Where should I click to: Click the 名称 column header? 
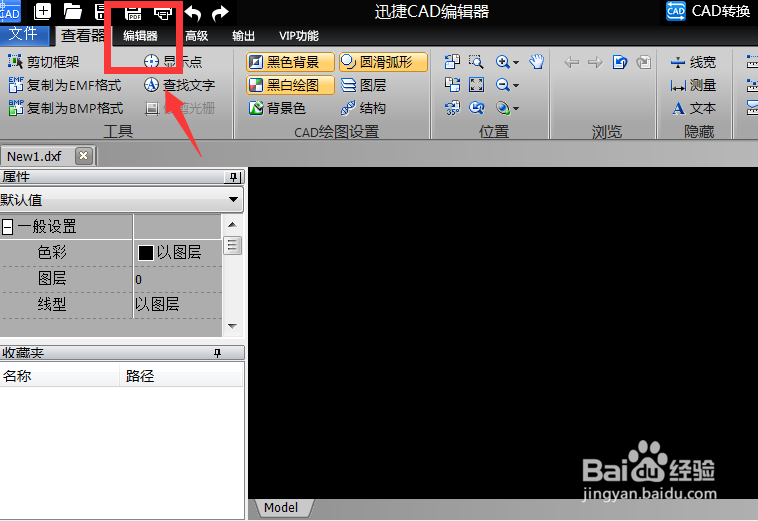59,376
